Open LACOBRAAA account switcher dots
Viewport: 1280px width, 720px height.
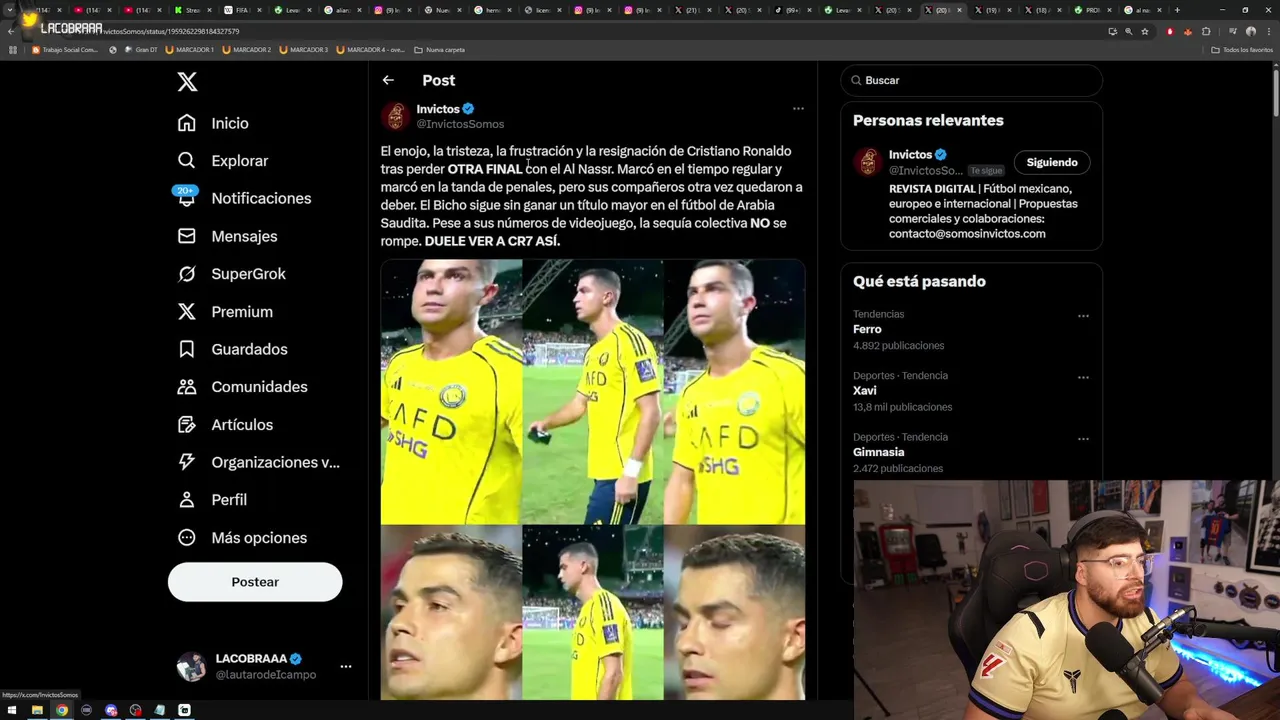(345, 666)
